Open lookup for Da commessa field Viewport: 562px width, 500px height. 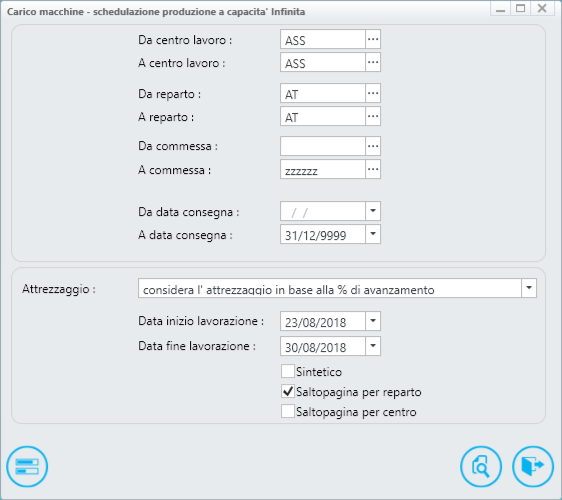[x=373, y=146]
